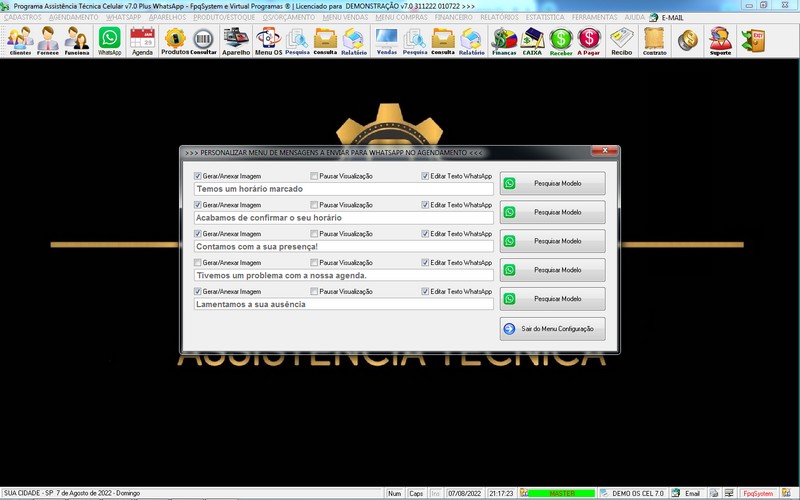Click the Pesquisa icon beside Menu OS
800x500 pixels.
[297, 41]
